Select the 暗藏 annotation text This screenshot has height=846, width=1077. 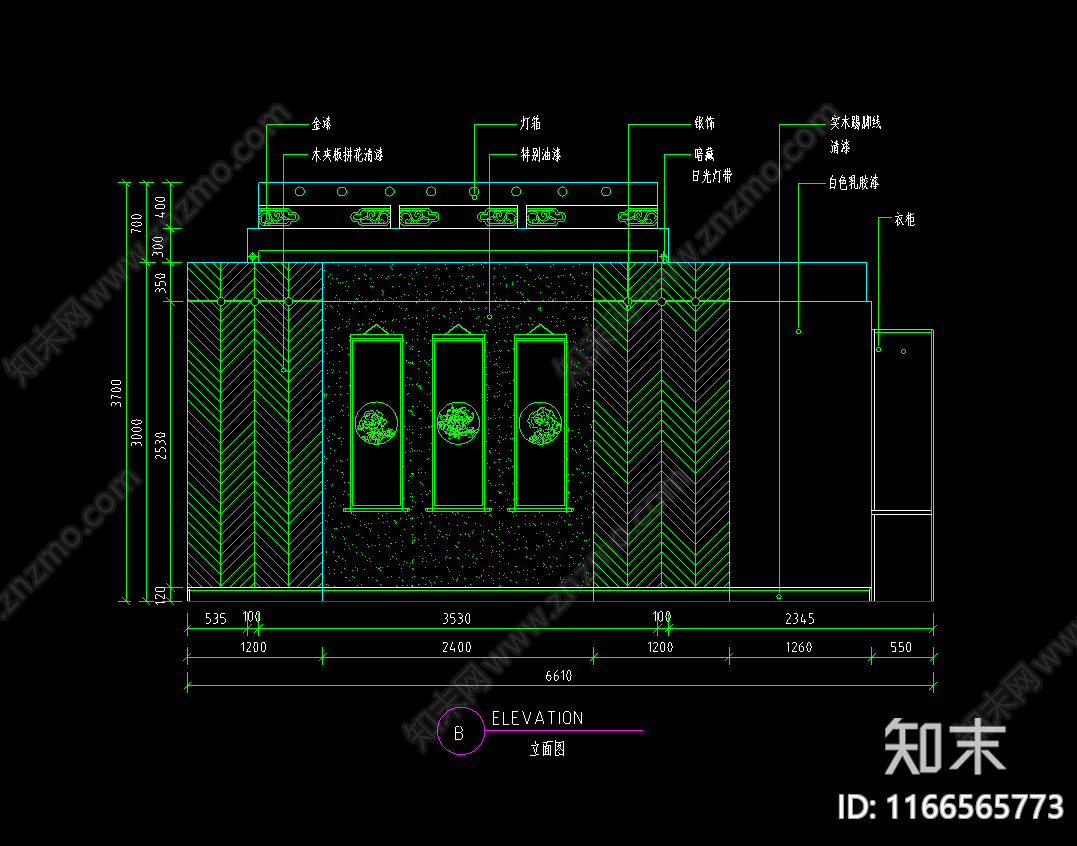coord(704,155)
